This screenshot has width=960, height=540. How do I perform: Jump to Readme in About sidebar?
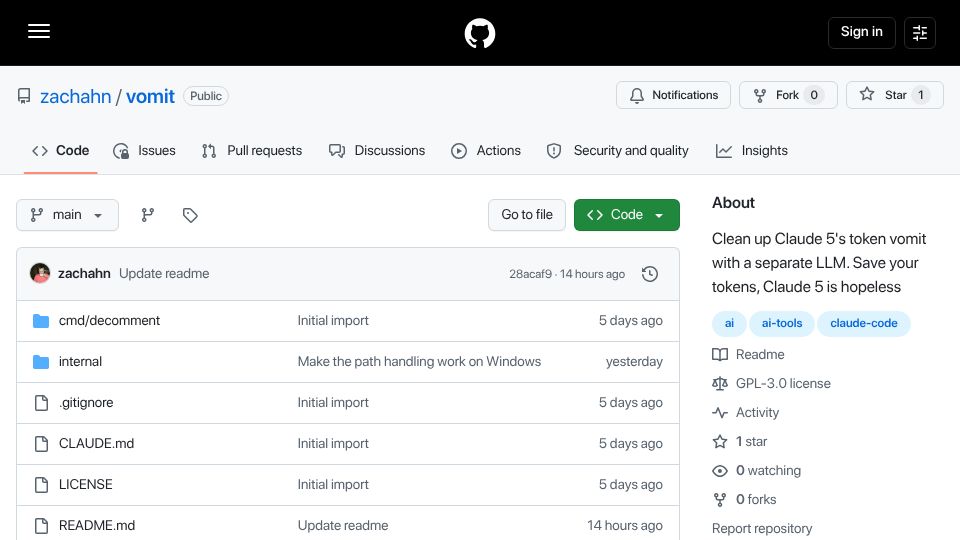748,354
